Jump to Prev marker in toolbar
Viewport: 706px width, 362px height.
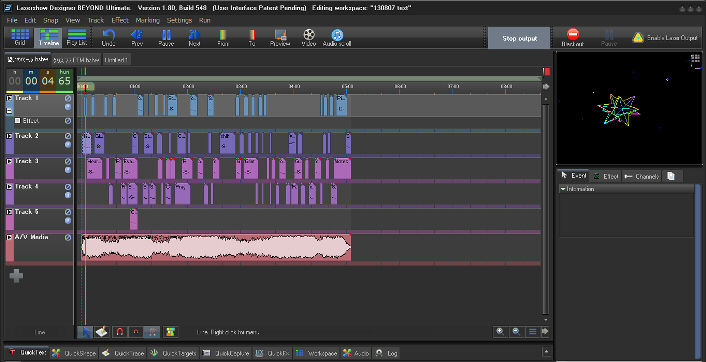(x=137, y=37)
